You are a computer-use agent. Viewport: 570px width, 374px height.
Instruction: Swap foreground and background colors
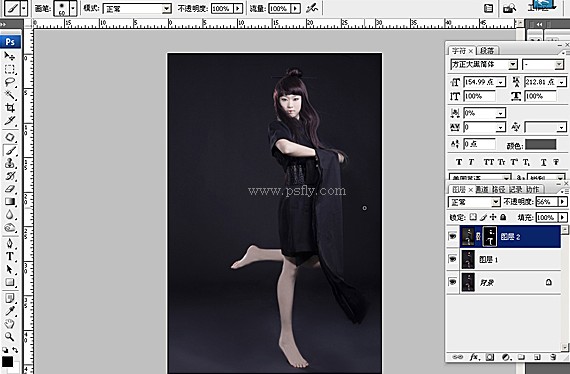coord(15,350)
